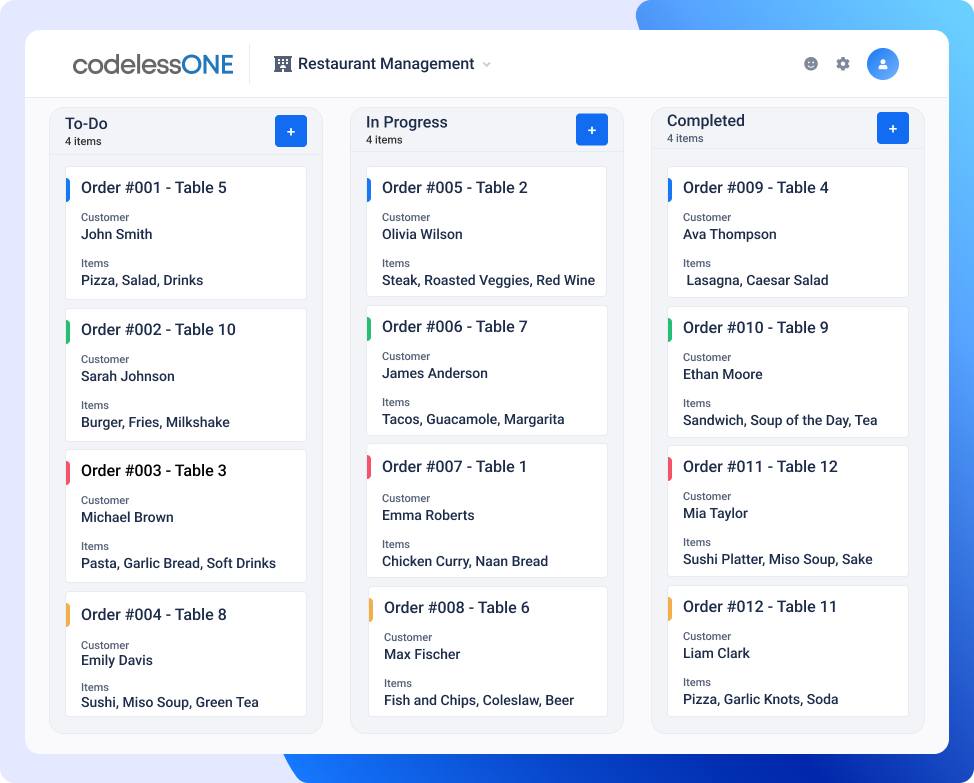Click items text Sushi, Miso Soup, Green Tea
This screenshot has height=783, width=974.
[x=170, y=702]
